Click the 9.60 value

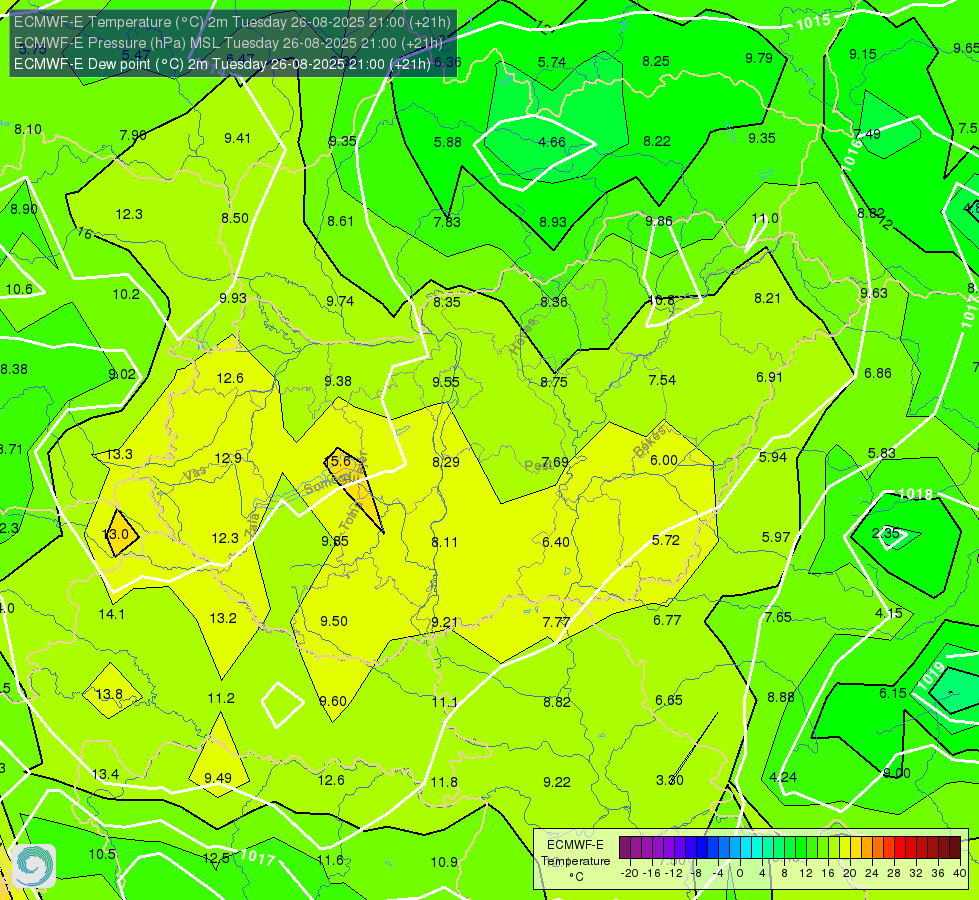[x=333, y=701]
